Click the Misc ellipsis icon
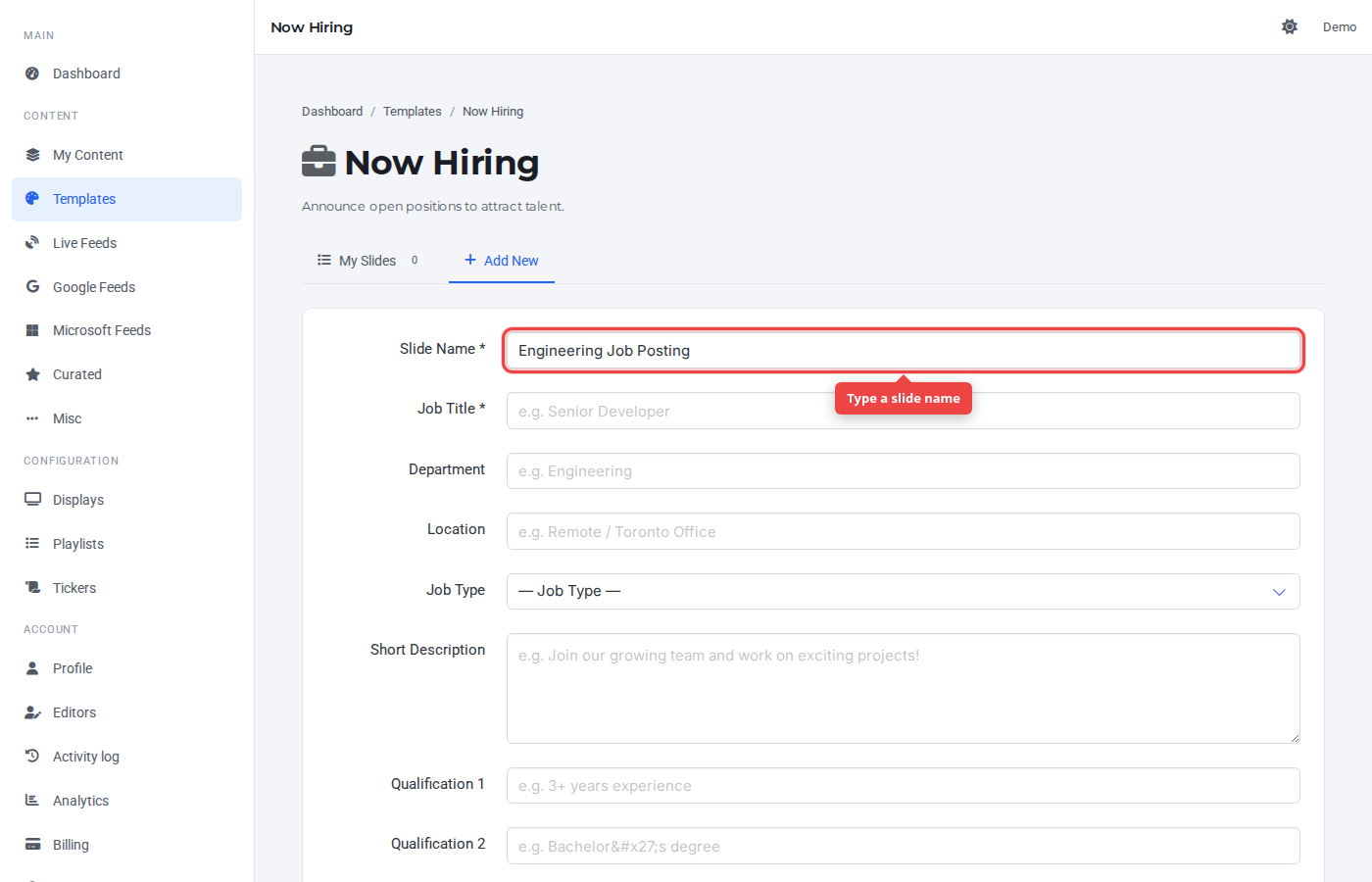The width and height of the screenshot is (1372, 882). 32,418
